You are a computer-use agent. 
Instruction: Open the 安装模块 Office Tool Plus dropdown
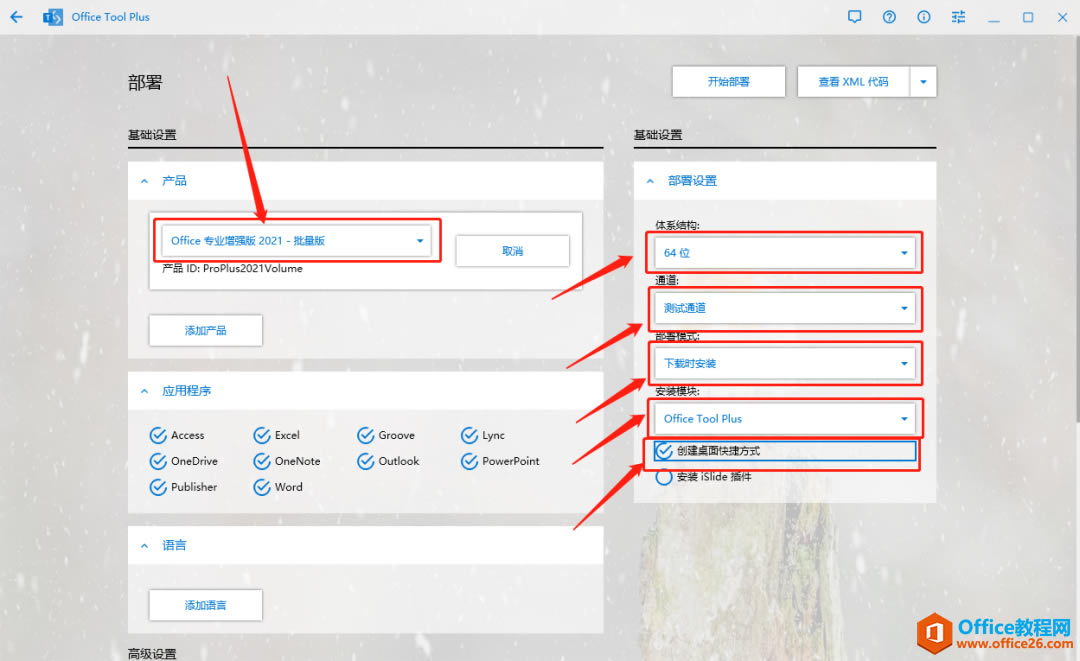[x=785, y=419]
